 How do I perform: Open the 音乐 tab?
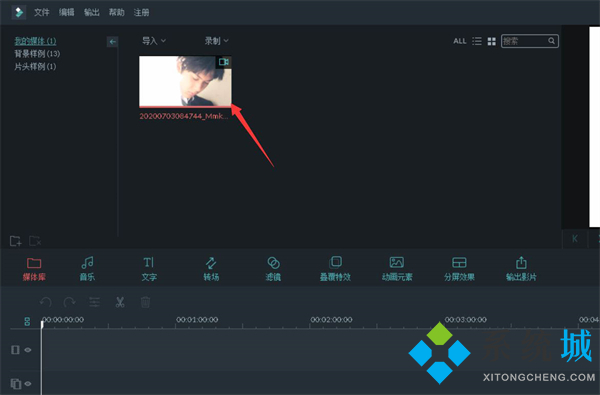pos(87,269)
